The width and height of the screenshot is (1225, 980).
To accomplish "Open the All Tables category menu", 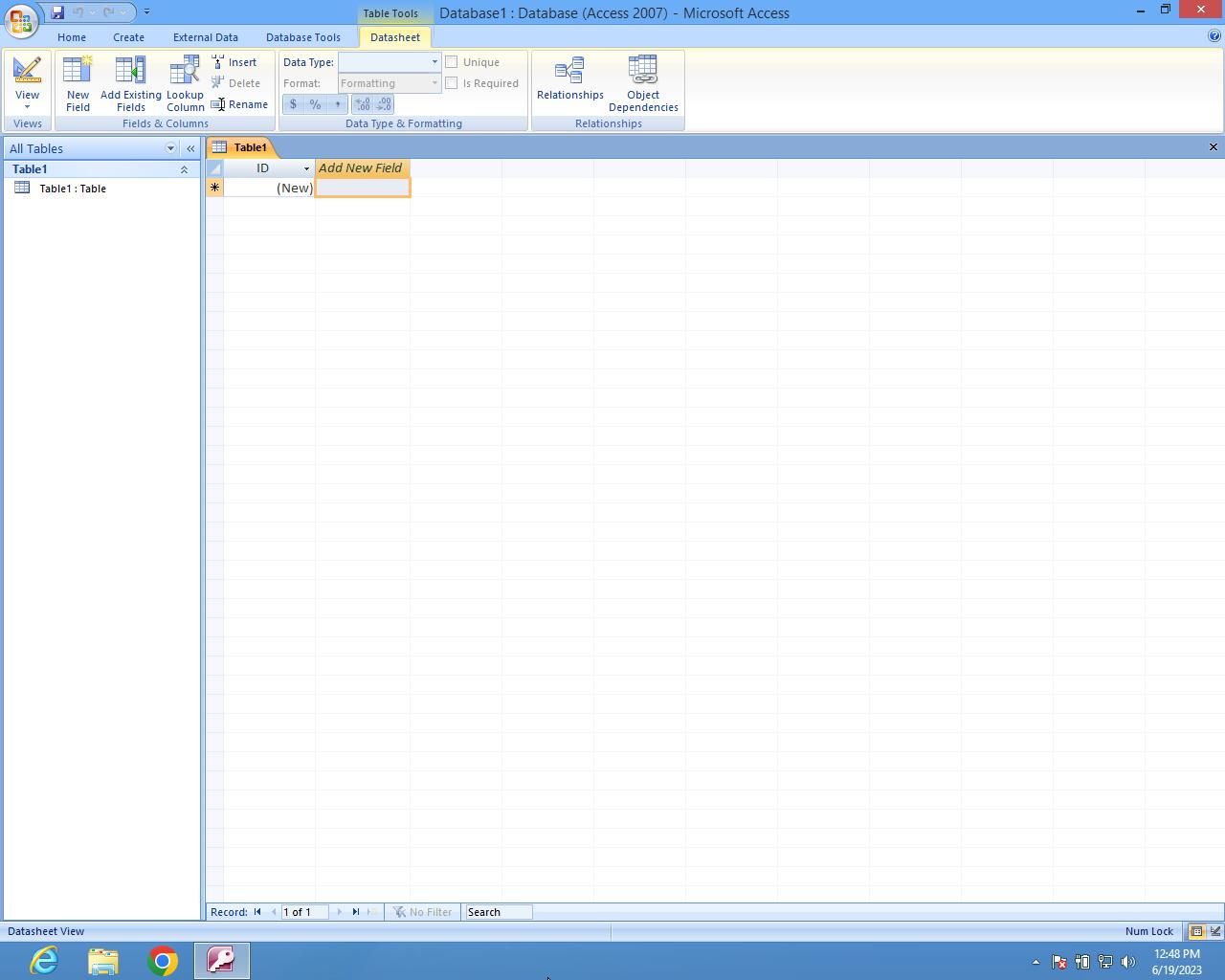I will [170, 148].
